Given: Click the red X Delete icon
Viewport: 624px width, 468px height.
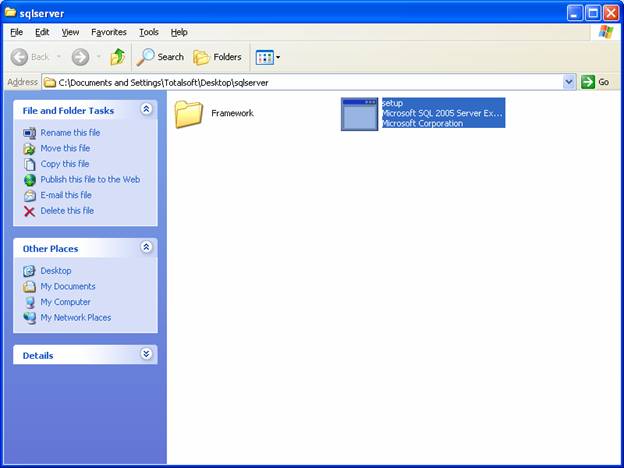Looking at the screenshot, I should click(x=29, y=211).
